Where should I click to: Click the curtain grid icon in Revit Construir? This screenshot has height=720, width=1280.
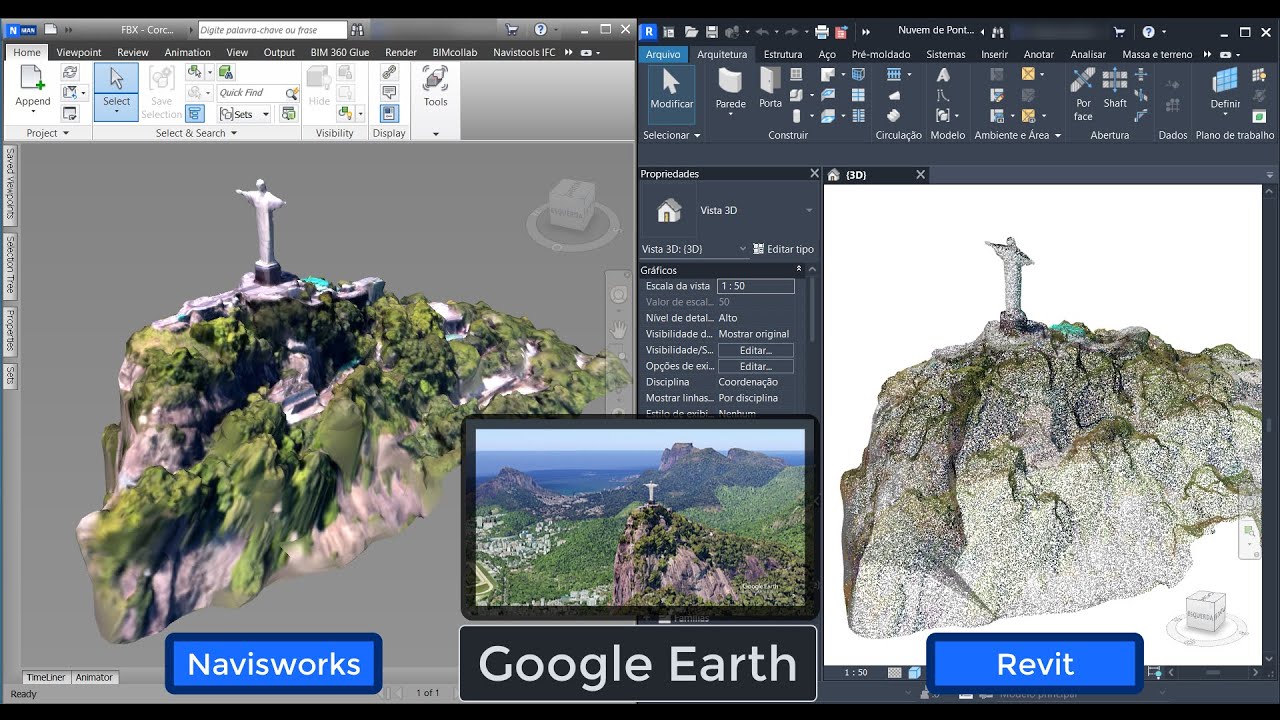(858, 95)
